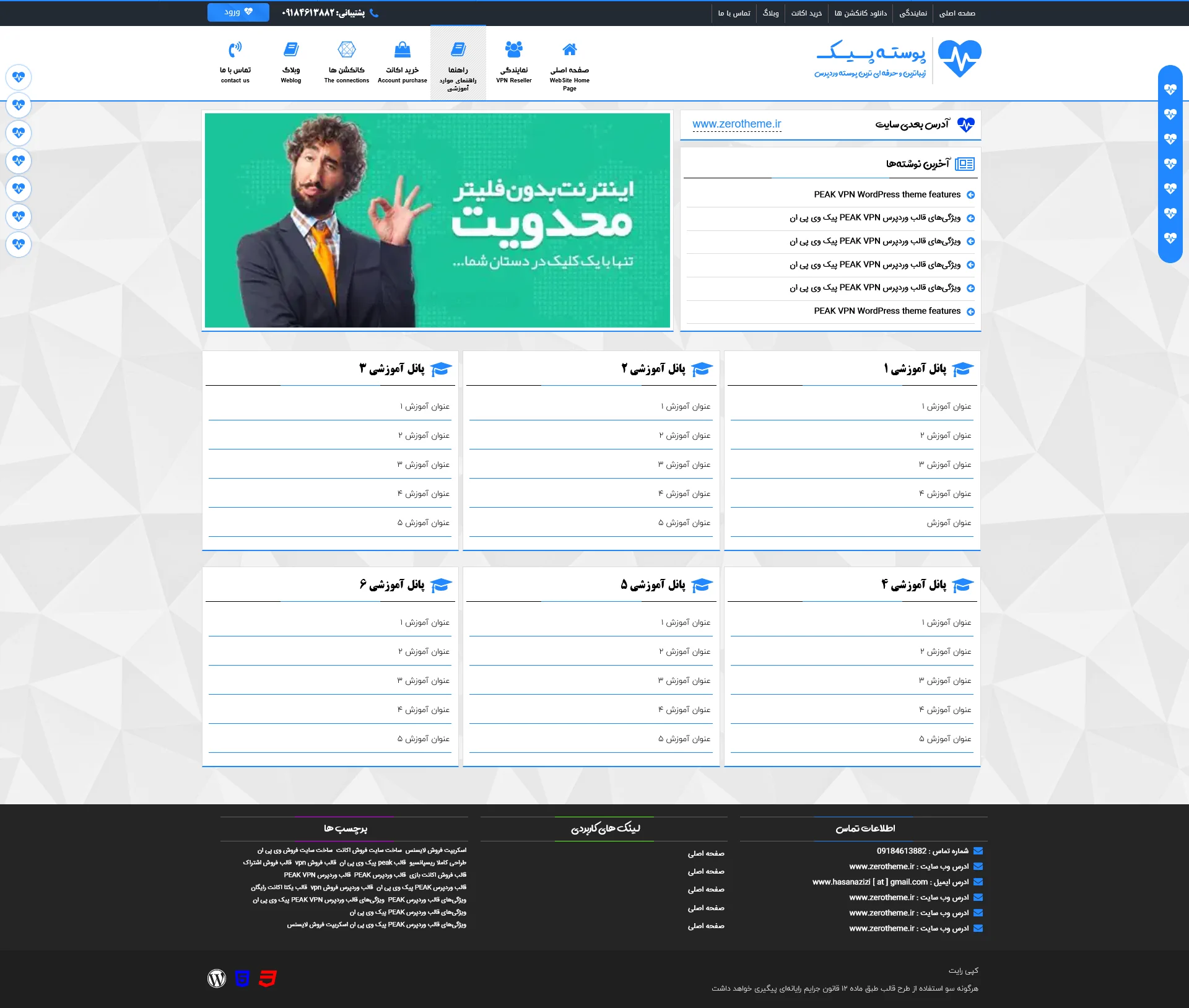This screenshot has width=1189, height=1008.
Task: Open last PEAK VPN WordPress theme features post
Action: (x=887, y=311)
